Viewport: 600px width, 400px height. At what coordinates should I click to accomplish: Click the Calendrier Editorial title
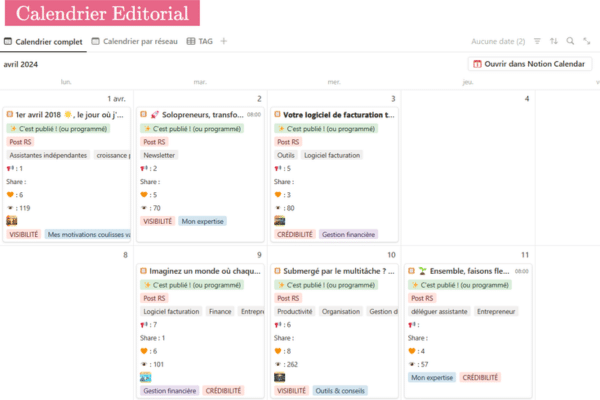[x=102, y=13]
